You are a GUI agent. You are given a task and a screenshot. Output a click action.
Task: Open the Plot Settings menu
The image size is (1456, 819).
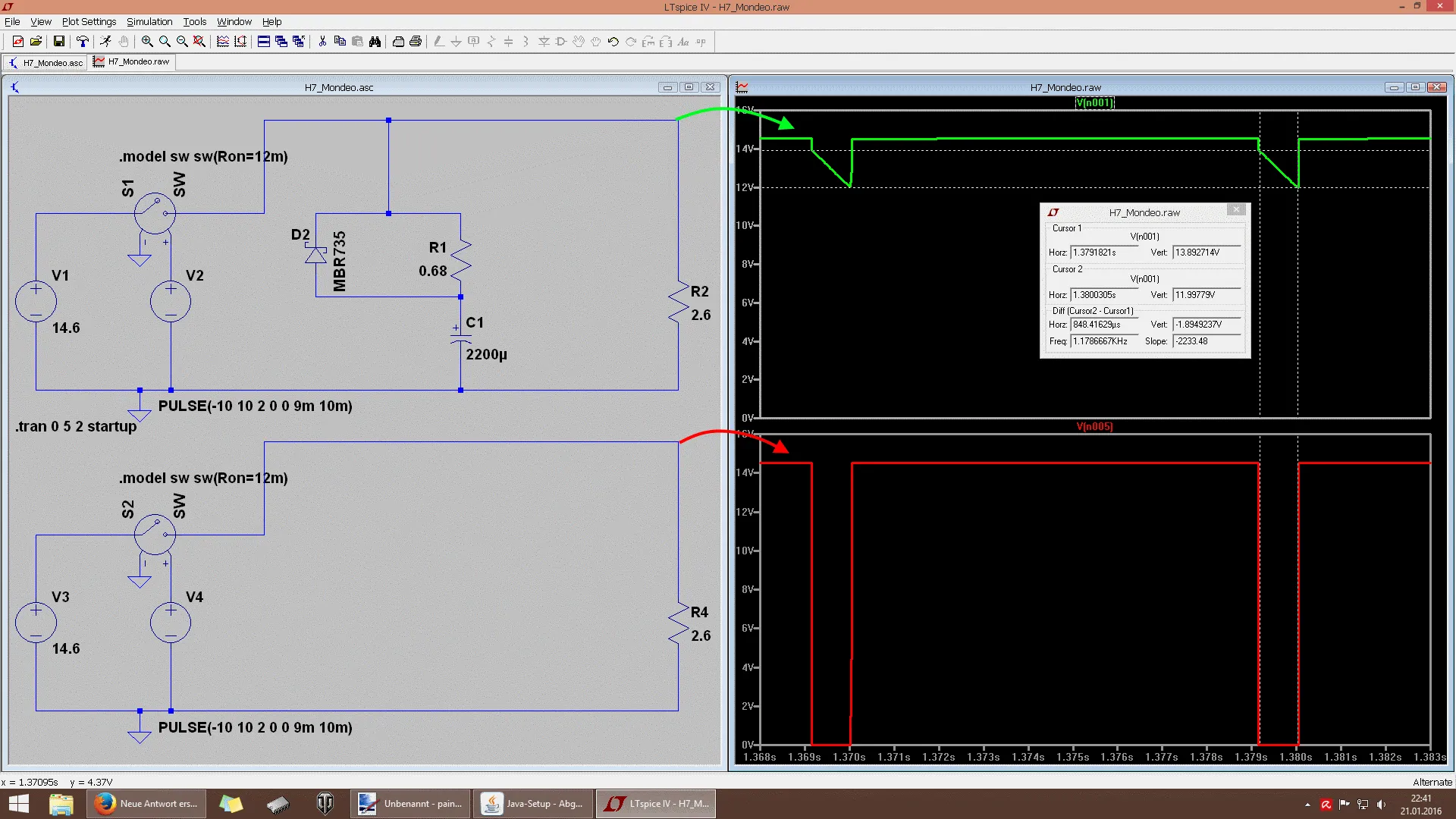click(89, 21)
